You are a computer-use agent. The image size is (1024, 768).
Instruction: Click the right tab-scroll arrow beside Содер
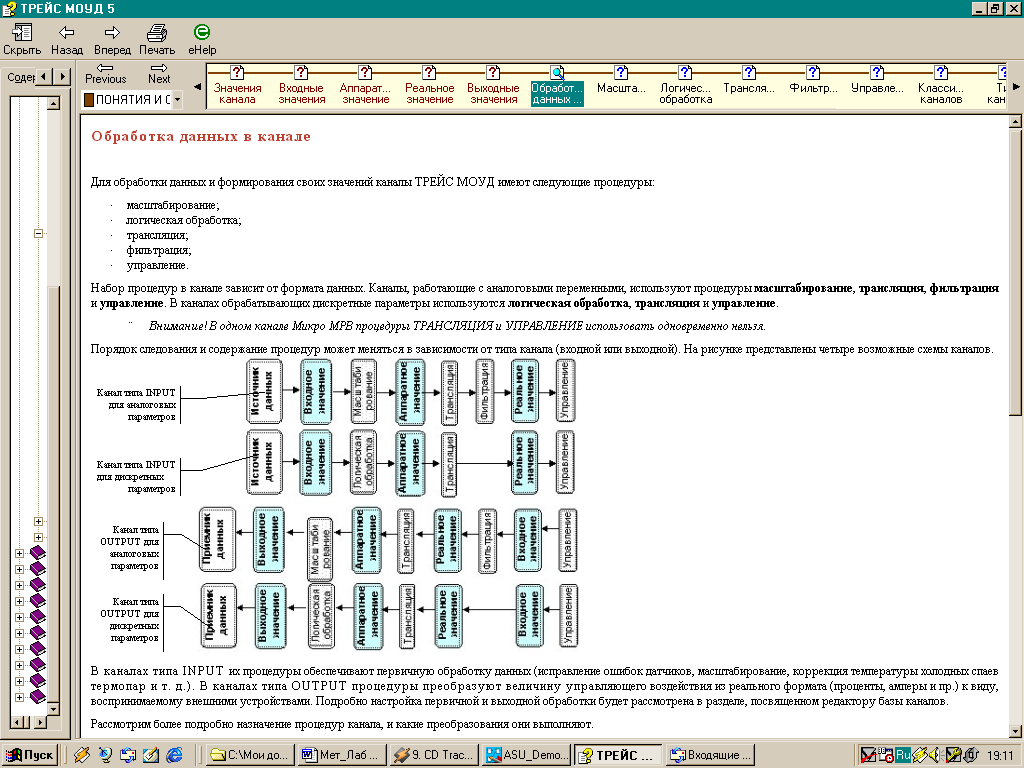point(61,76)
